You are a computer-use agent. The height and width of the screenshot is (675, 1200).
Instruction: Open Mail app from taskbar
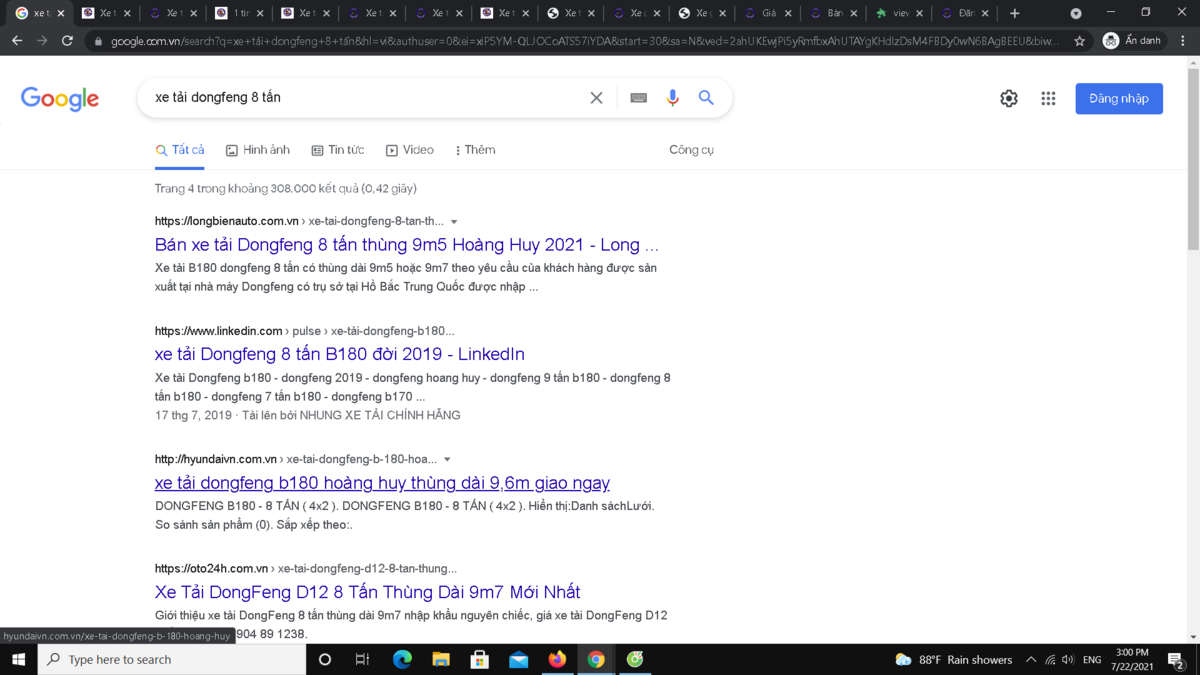coord(518,659)
